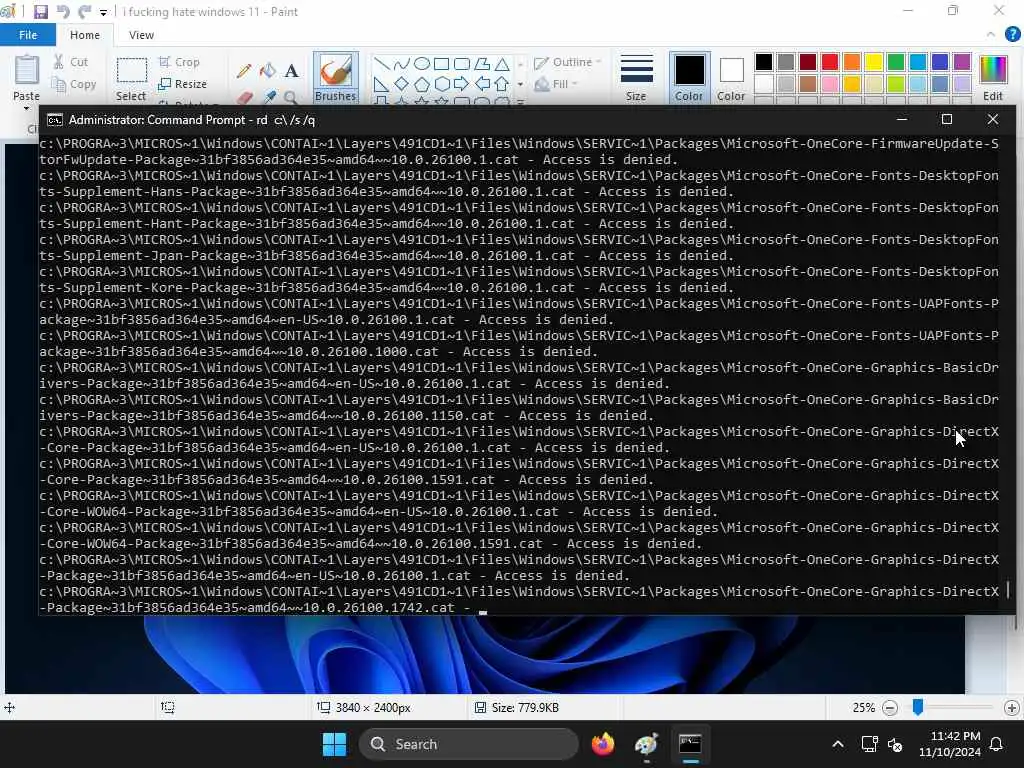1024x768 pixels.
Task: Click the Paste clipboard button
Action: 27,71
